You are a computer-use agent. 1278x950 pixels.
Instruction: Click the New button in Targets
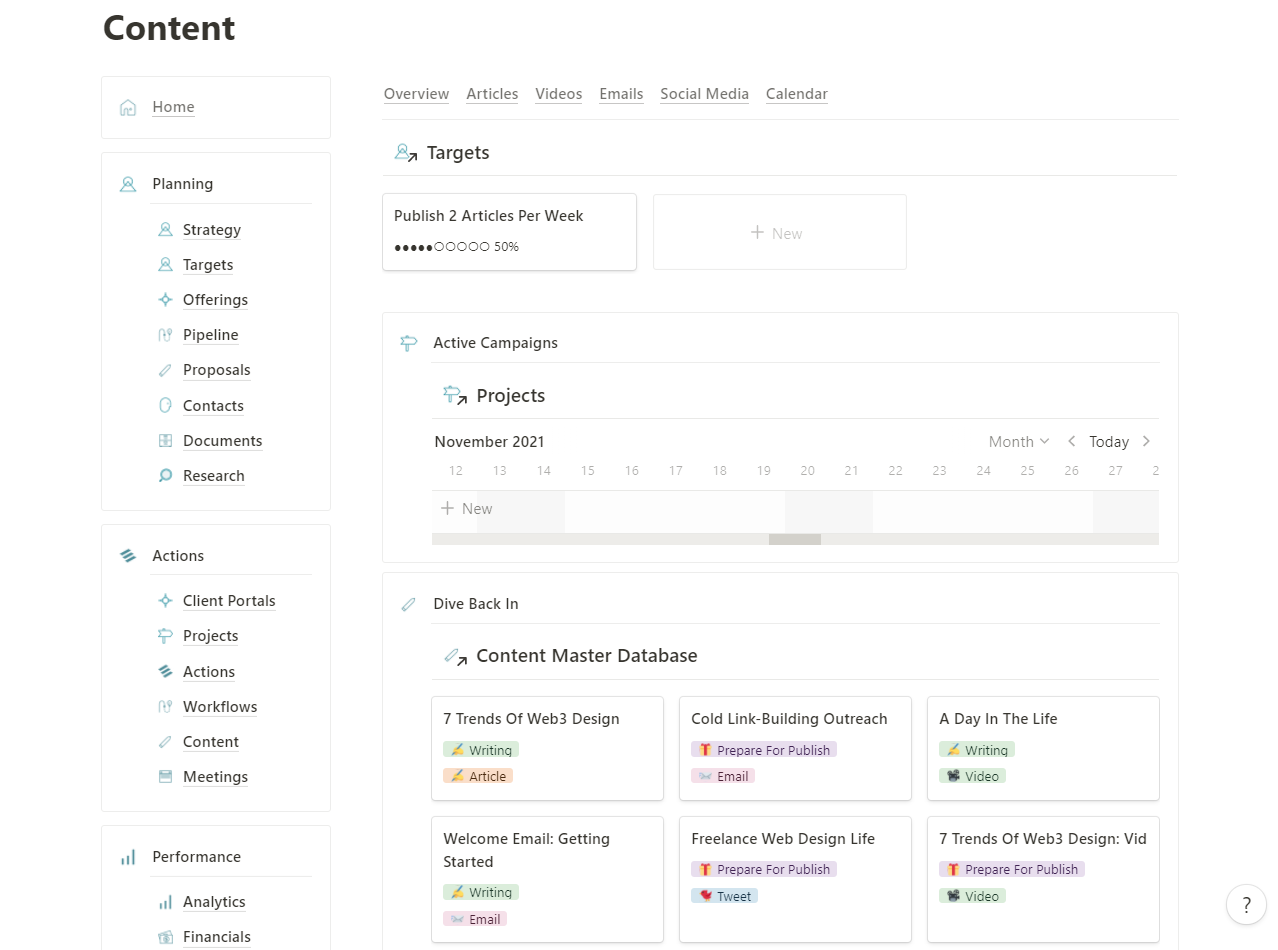coord(779,232)
